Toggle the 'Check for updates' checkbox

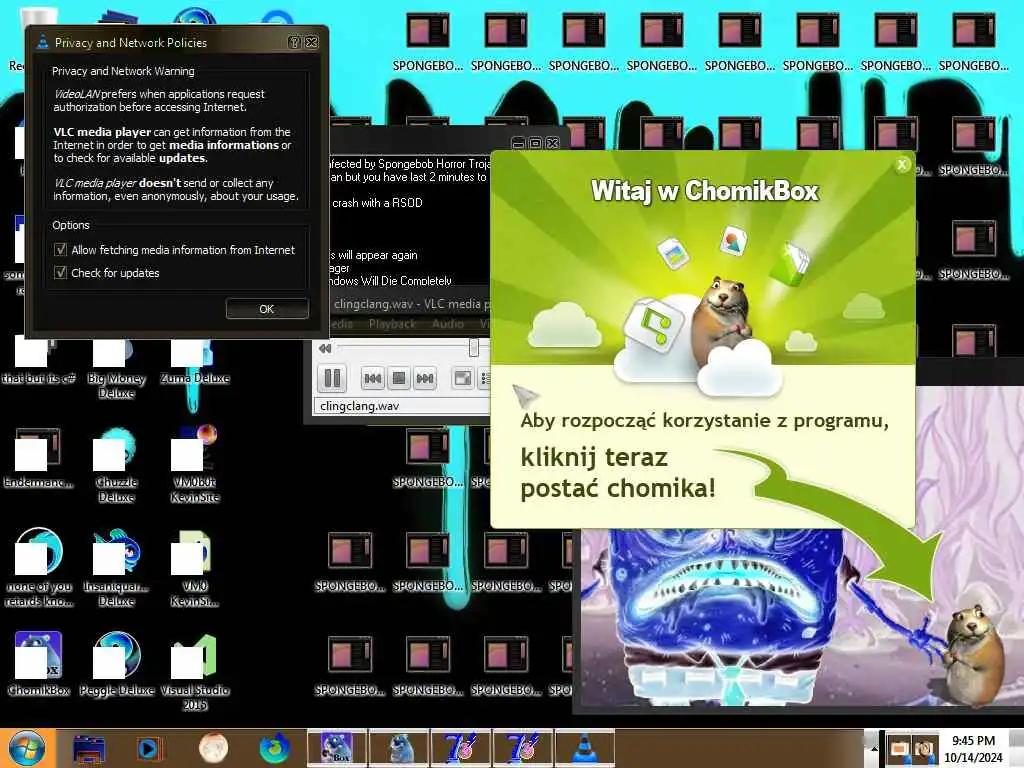61,272
